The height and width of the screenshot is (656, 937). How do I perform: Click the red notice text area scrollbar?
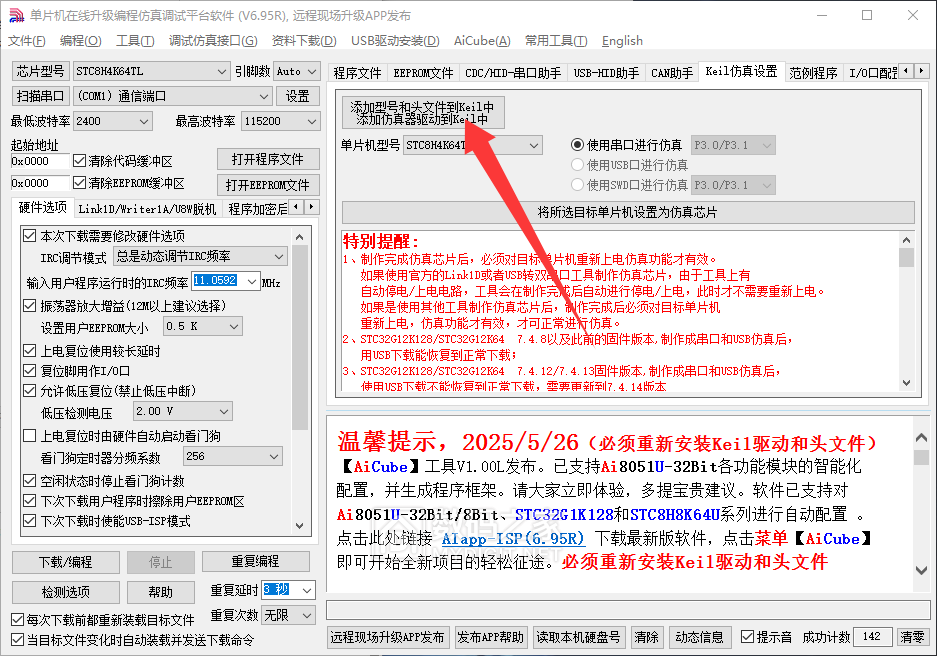(906, 320)
